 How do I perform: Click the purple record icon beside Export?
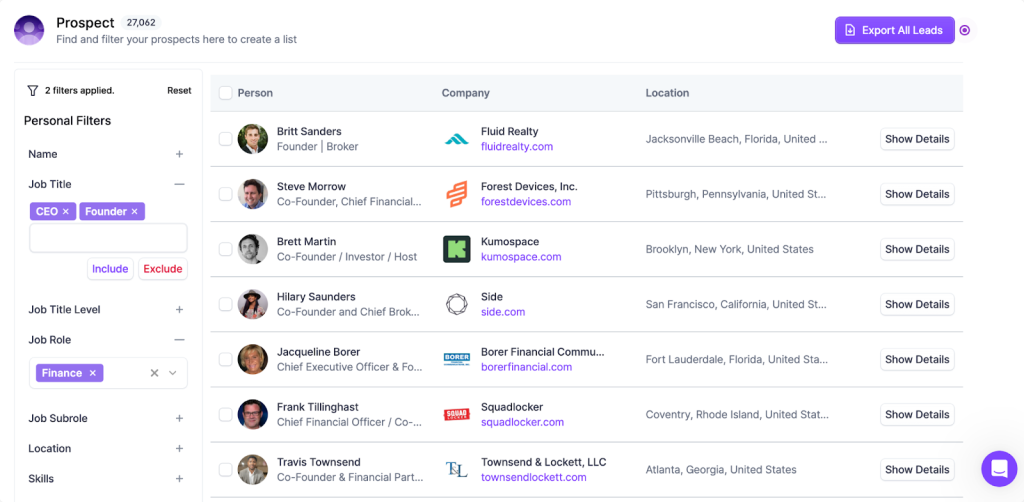pyautogui.click(x=965, y=30)
